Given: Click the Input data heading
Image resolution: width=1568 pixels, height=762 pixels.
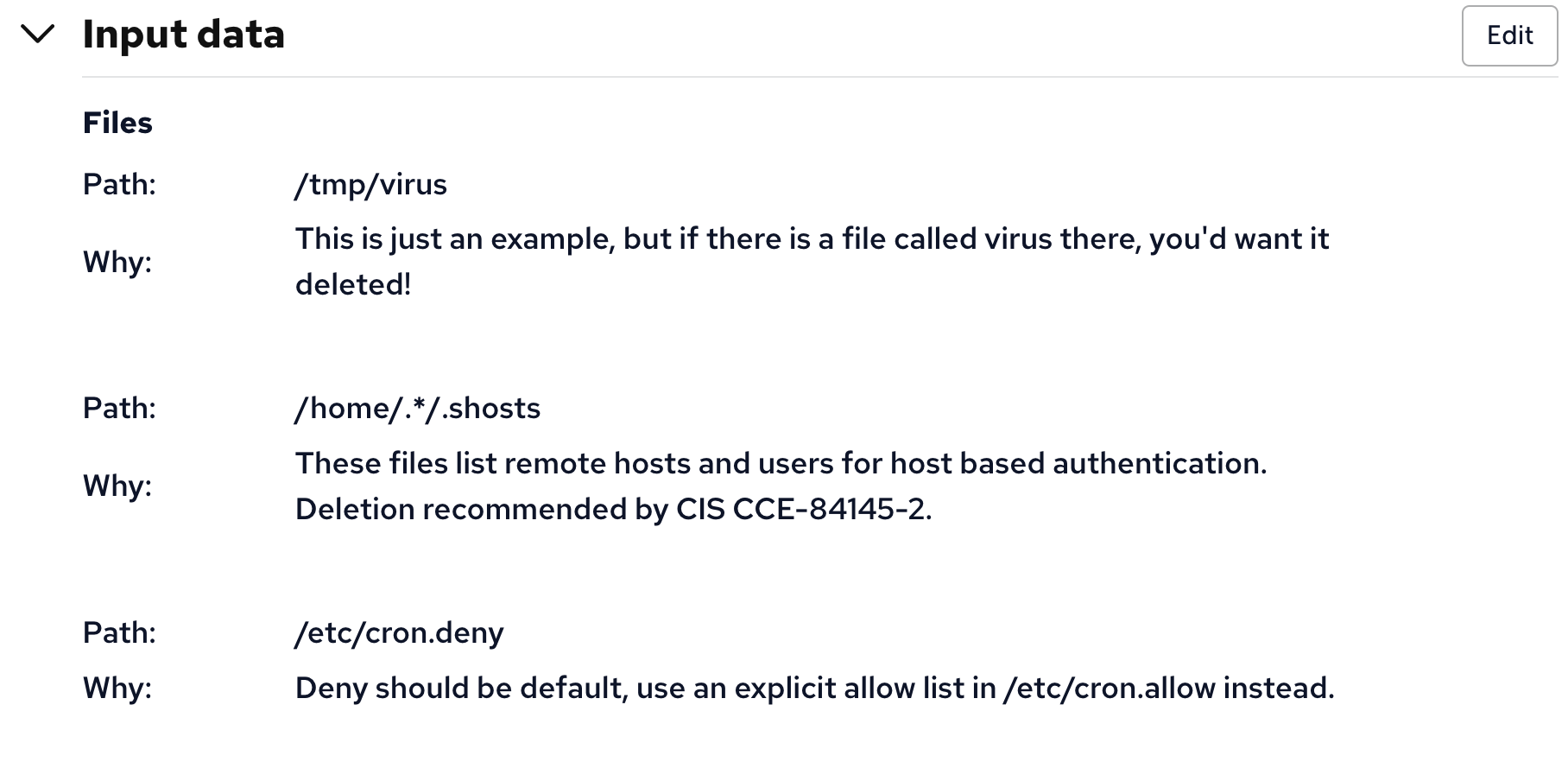Looking at the screenshot, I should pos(184,35).
